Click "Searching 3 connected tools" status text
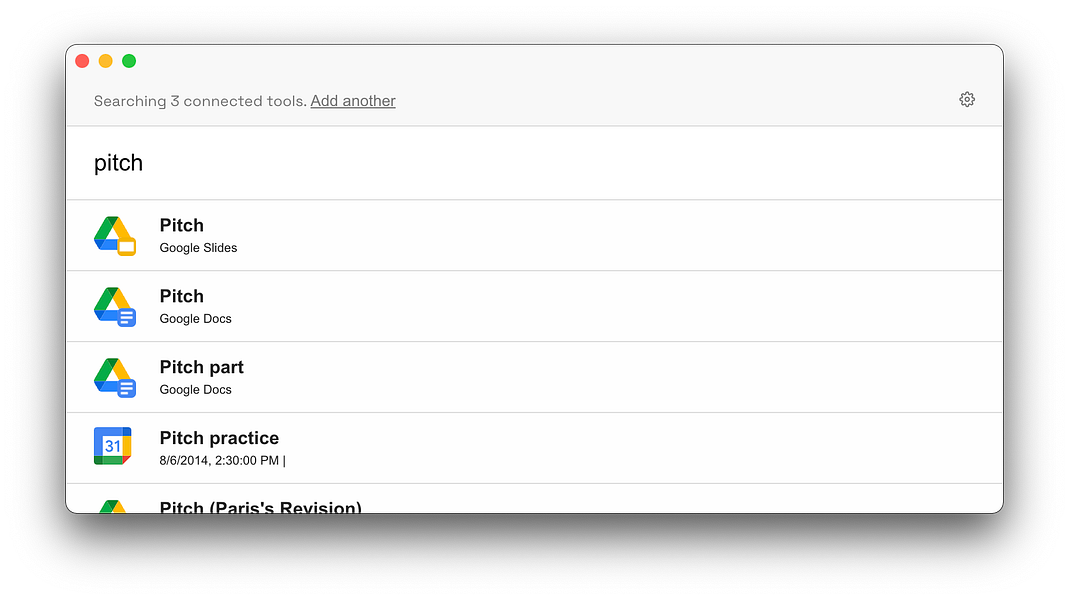This screenshot has height=600, width=1069. (x=200, y=101)
